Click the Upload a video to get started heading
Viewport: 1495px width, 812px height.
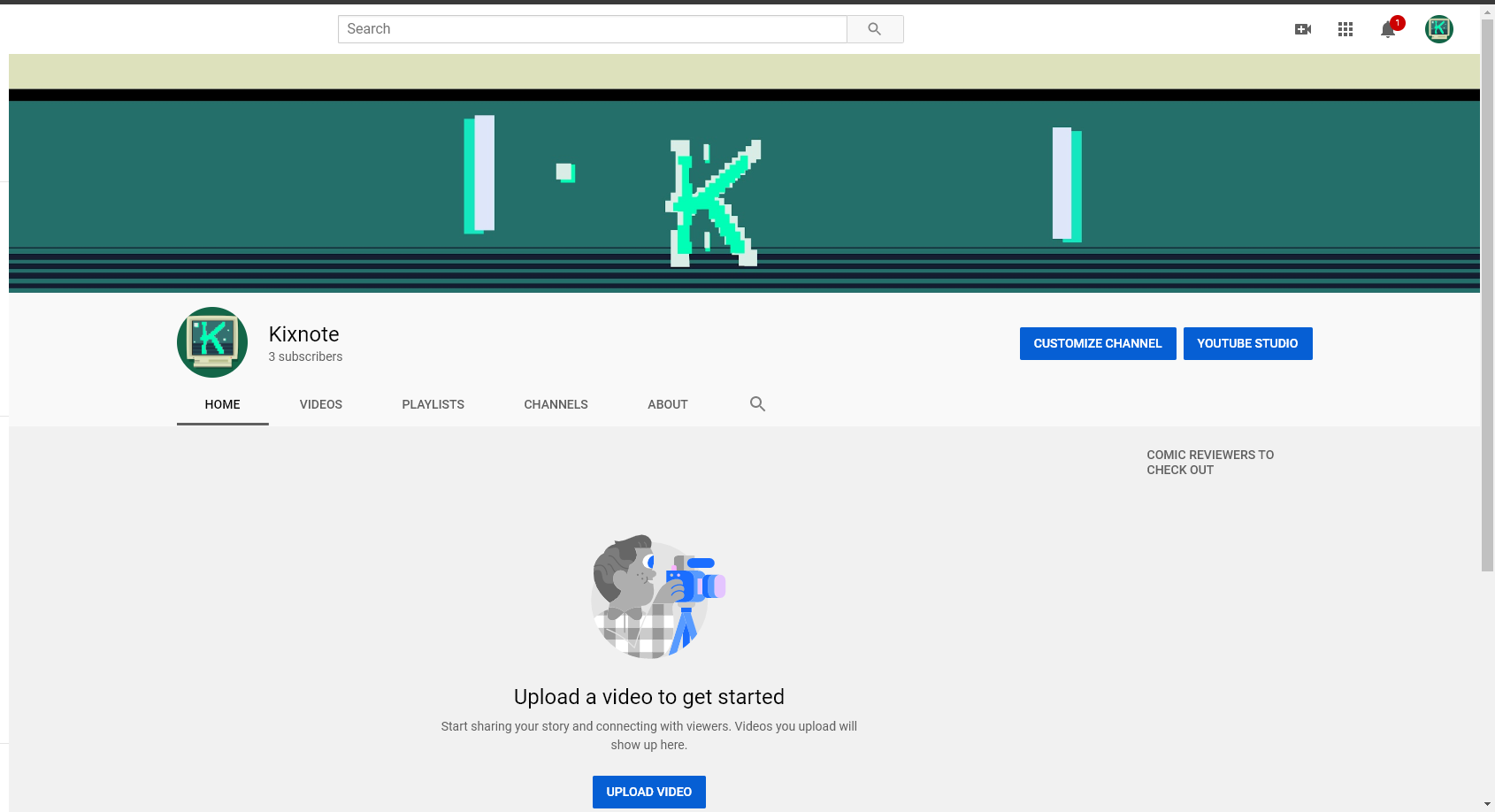[649, 697]
